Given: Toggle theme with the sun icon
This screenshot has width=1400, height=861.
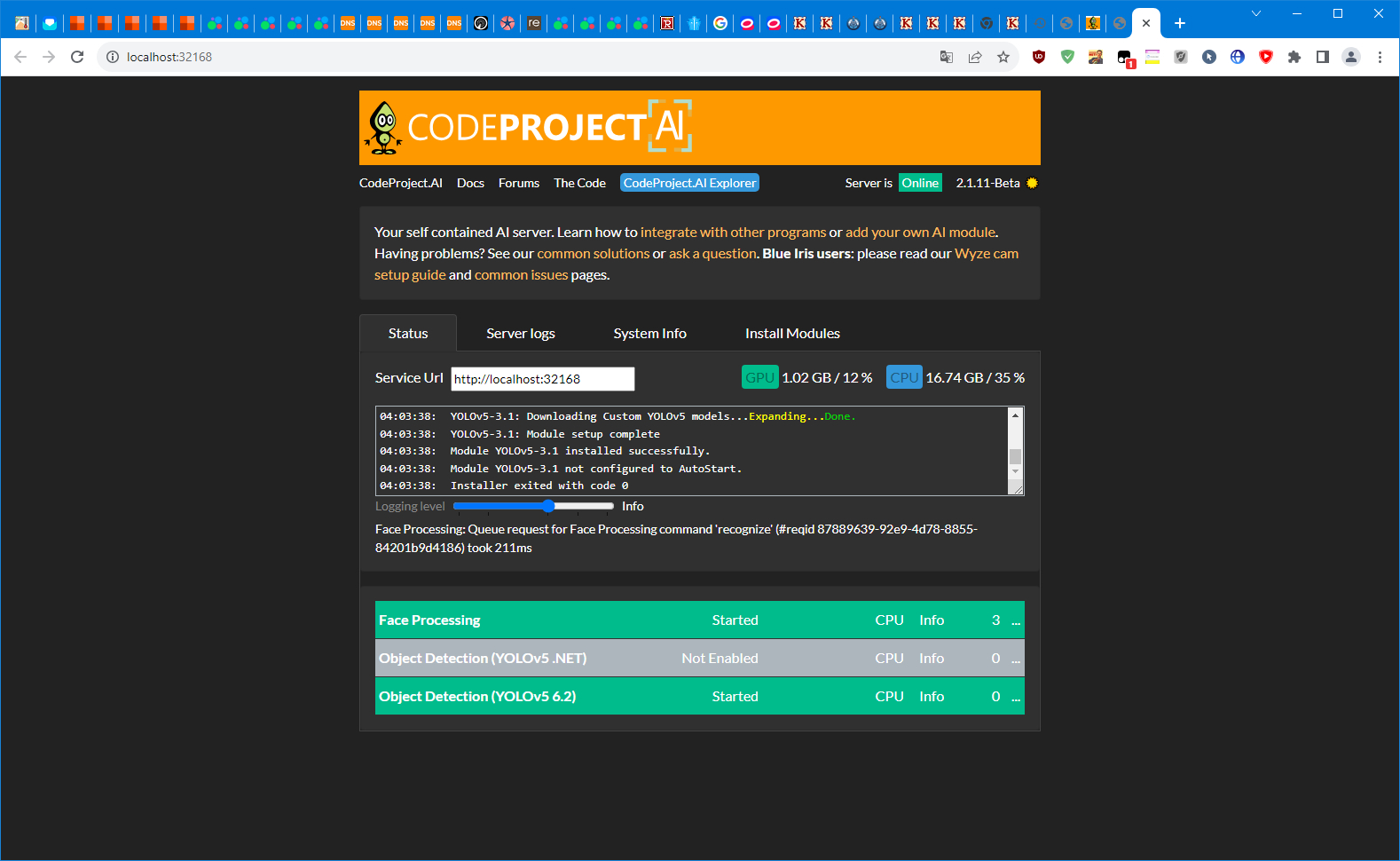Looking at the screenshot, I should 1032,183.
